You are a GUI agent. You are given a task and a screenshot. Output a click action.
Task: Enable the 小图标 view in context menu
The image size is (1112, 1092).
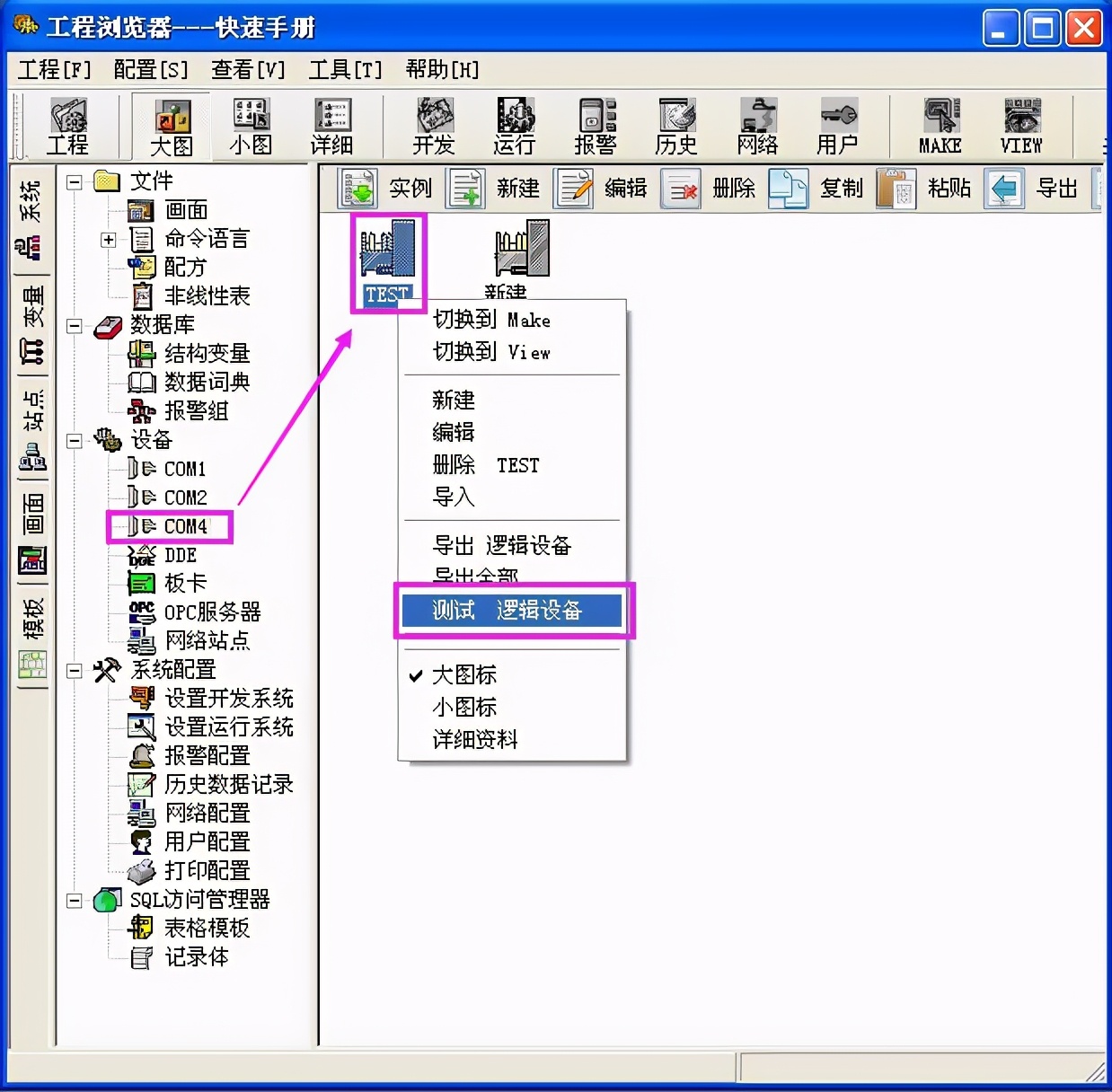[x=464, y=707]
